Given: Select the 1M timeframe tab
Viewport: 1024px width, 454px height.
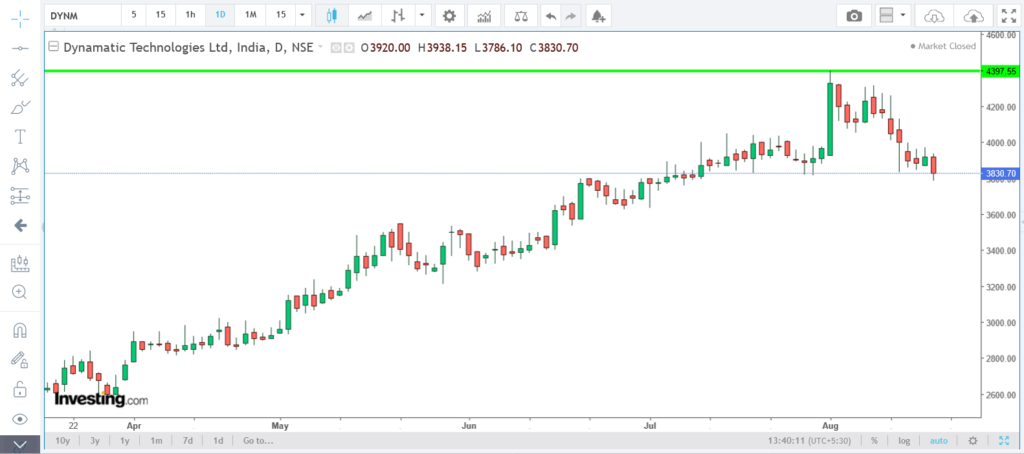Looking at the screenshot, I should click(x=251, y=16).
